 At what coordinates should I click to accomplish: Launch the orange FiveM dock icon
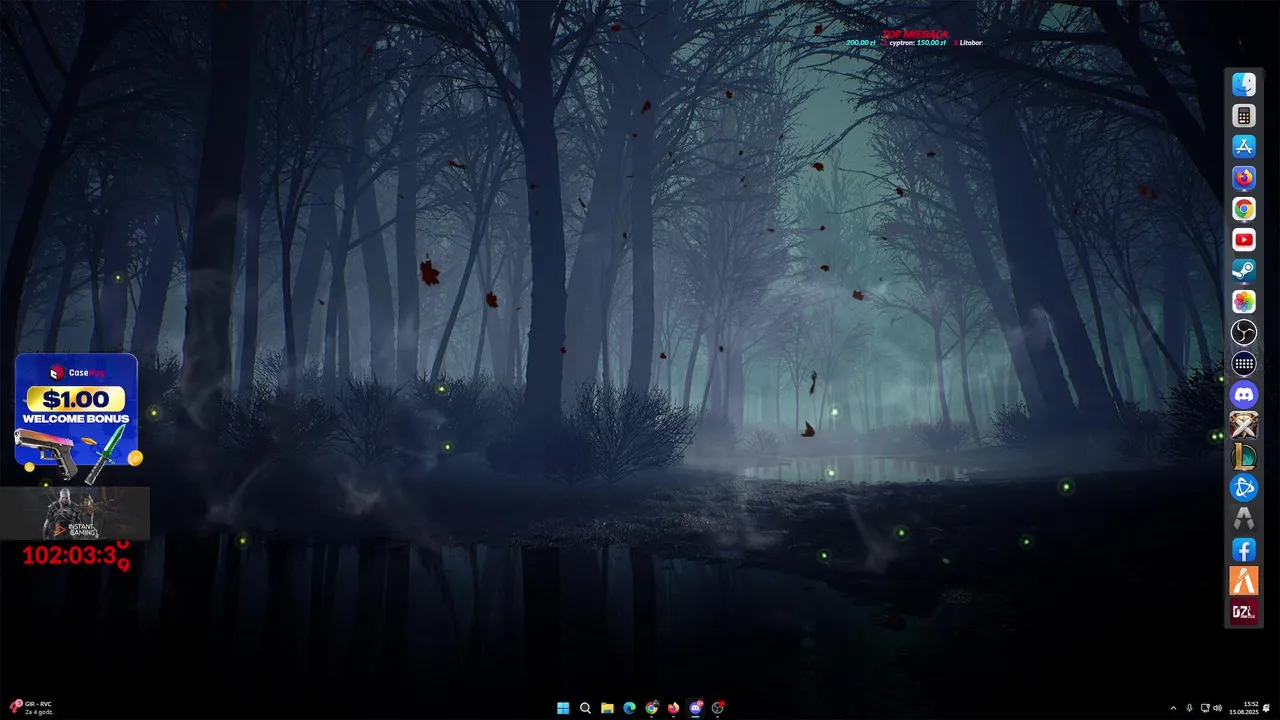pyautogui.click(x=1243, y=581)
